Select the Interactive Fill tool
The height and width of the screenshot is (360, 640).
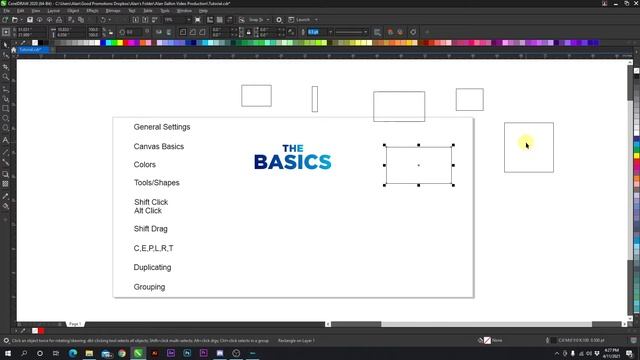click(5, 206)
